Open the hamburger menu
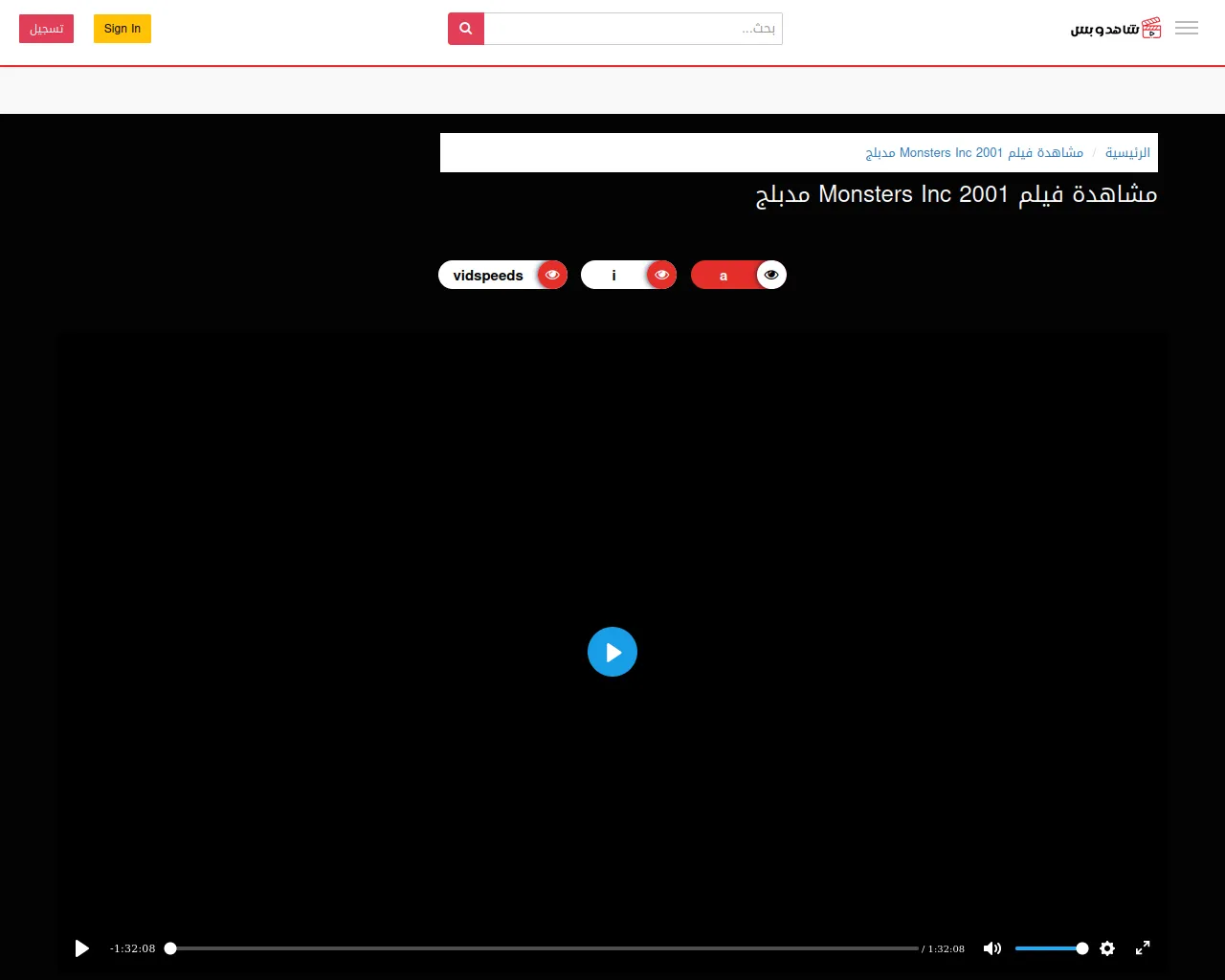1225x980 pixels. pyautogui.click(x=1187, y=29)
